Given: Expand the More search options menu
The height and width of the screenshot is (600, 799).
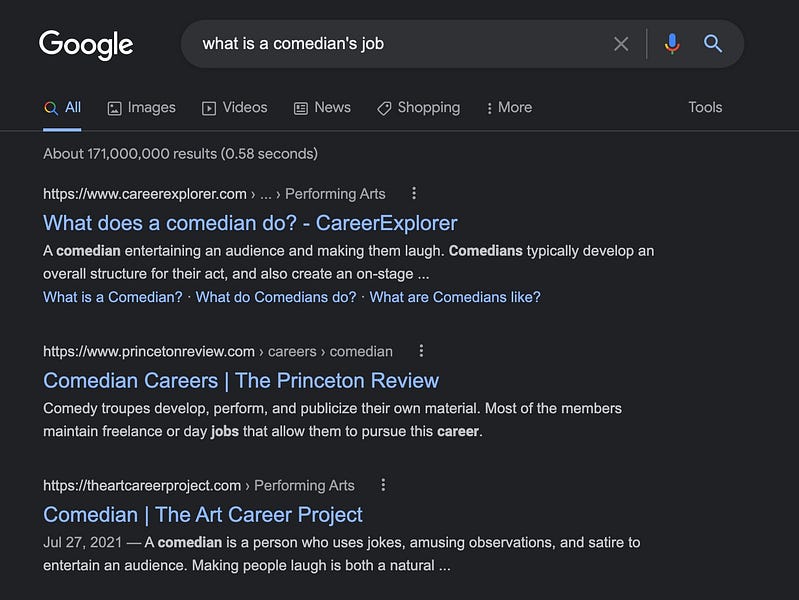Looking at the screenshot, I should [509, 108].
